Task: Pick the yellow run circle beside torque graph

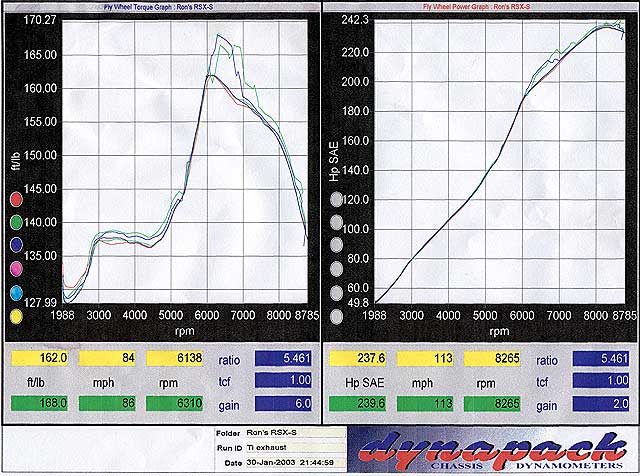Action: click(17, 317)
